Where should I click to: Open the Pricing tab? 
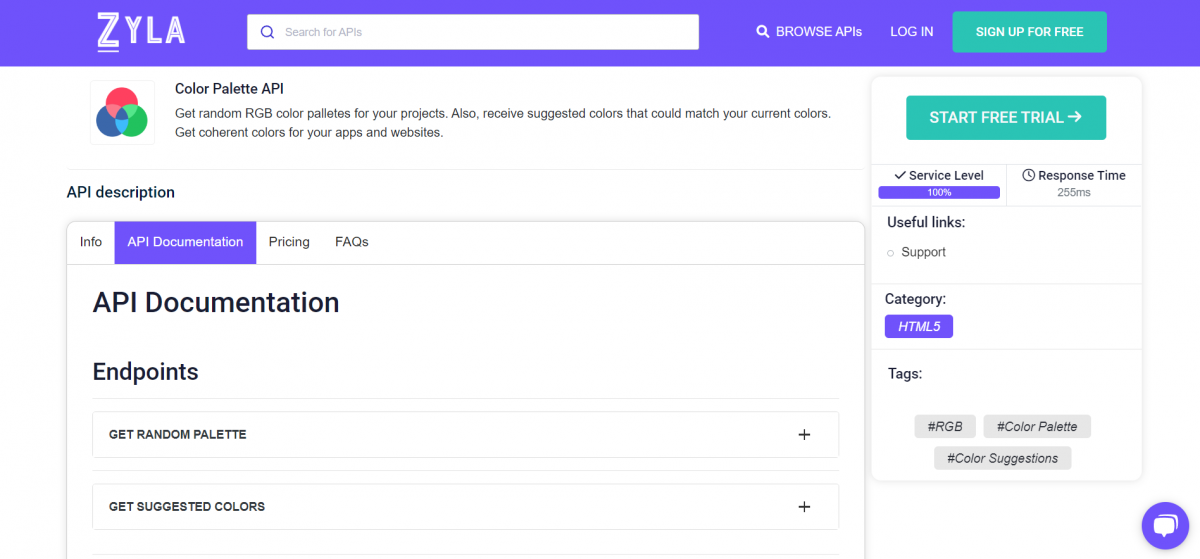(x=289, y=242)
